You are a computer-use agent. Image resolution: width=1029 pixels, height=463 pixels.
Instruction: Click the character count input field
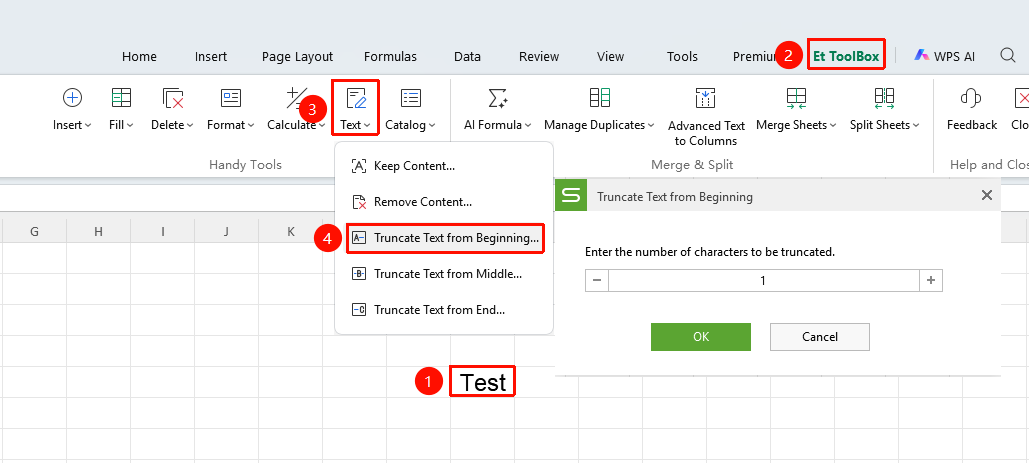click(763, 281)
